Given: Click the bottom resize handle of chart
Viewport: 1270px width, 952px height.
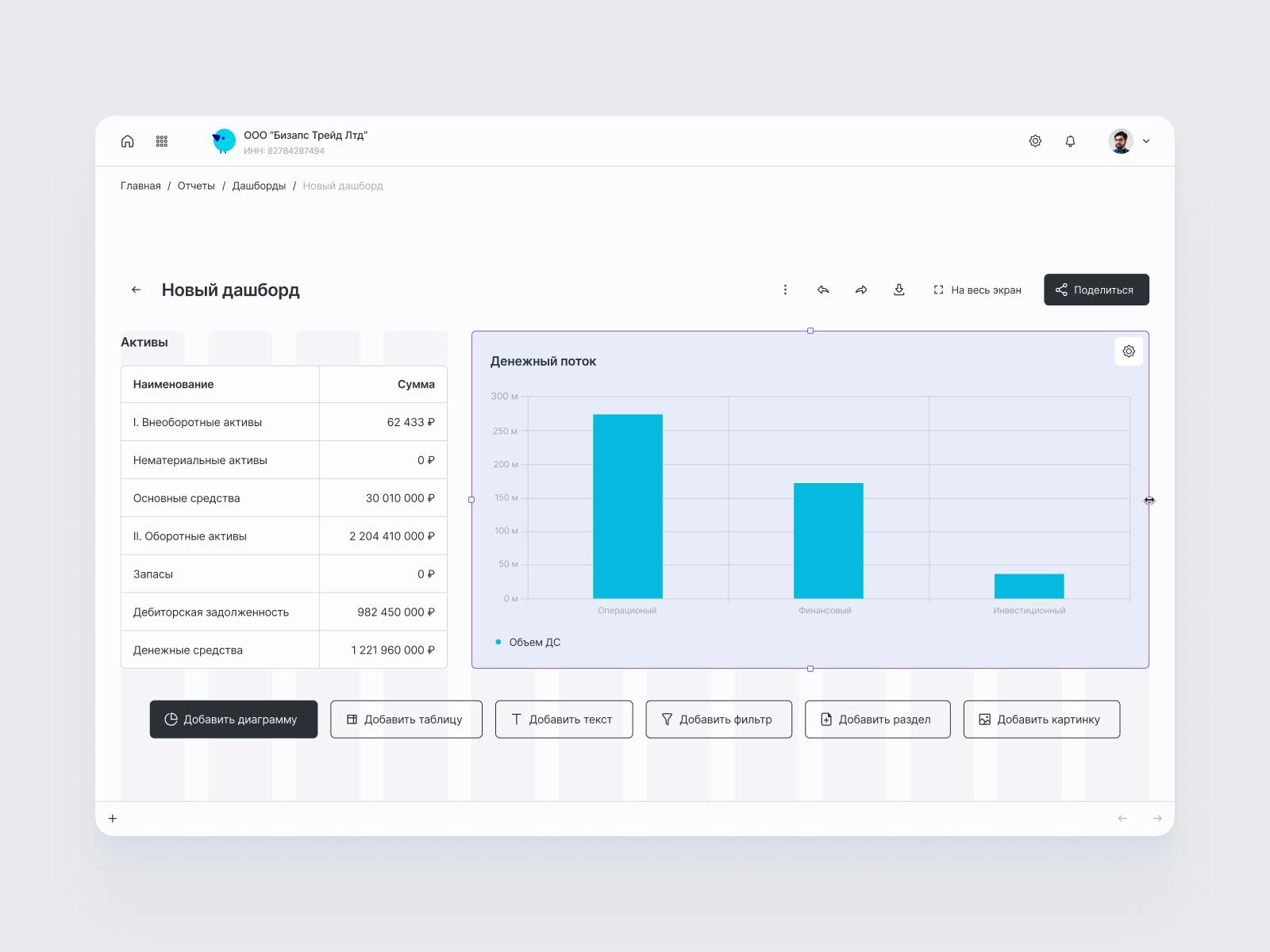Looking at the screenshot, I should [810, 669].
